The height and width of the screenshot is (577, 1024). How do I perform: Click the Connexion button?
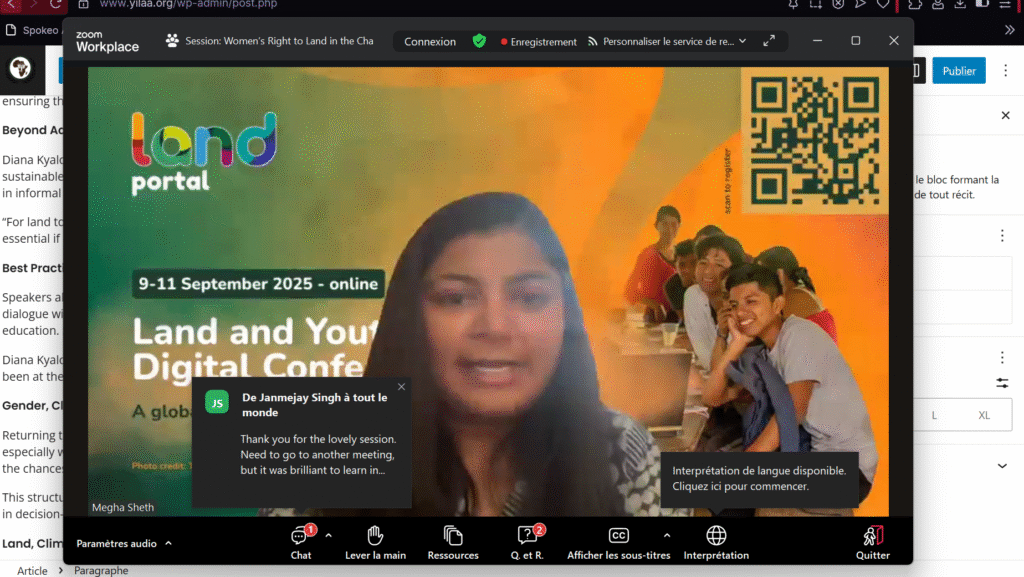coord(430,41)
